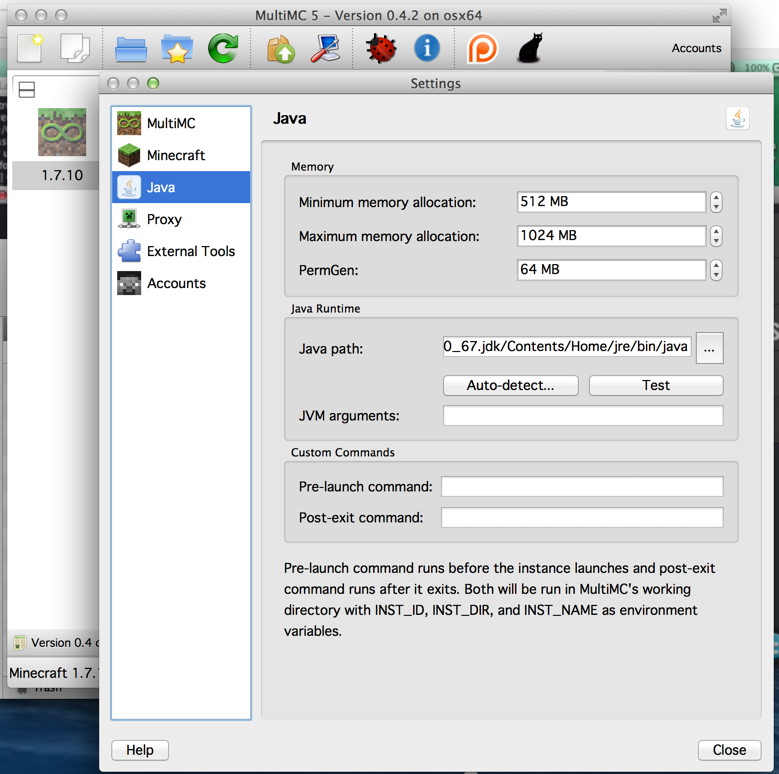This screenshot has width=779, height=774.
Task: Click the Version 0.4 news text in the status bar
Action: [x=65, y=642]
